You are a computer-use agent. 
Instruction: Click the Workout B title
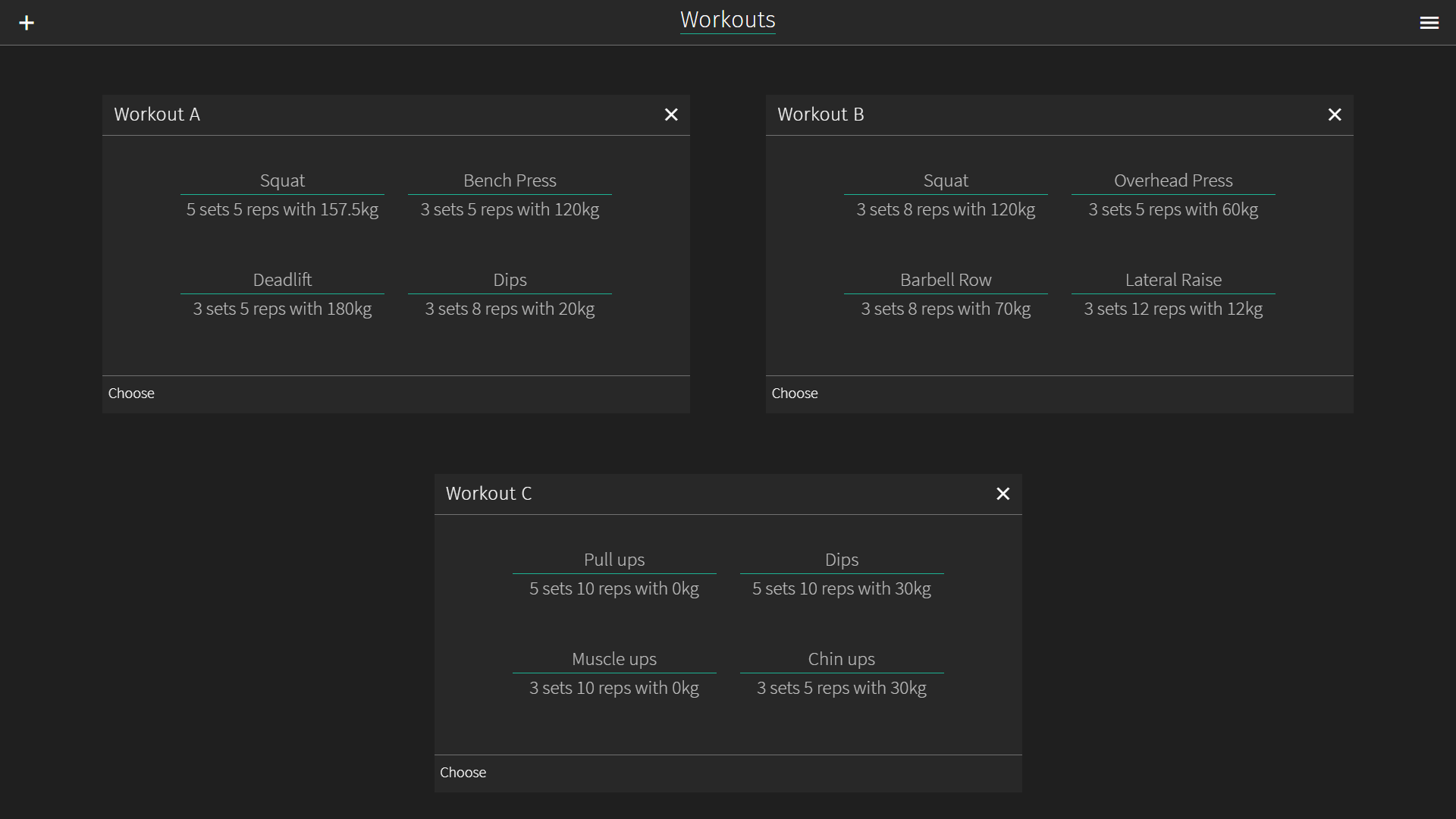tap(821, 115)
